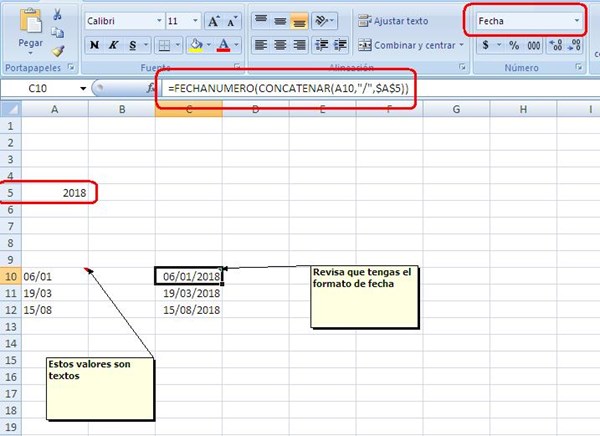Open Portapapeles dialog launcher
The height and width of the screenshot is (436, 600).
coord(71,67)
